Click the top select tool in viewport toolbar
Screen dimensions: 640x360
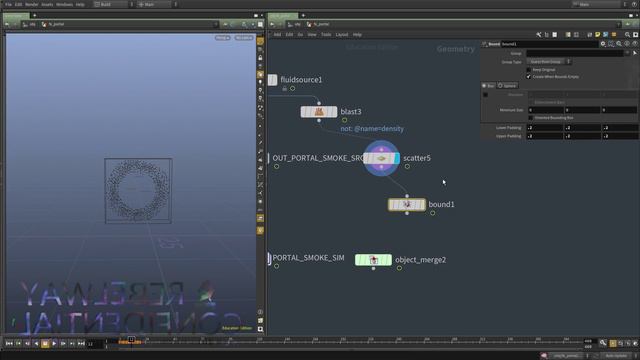(260, 42)
